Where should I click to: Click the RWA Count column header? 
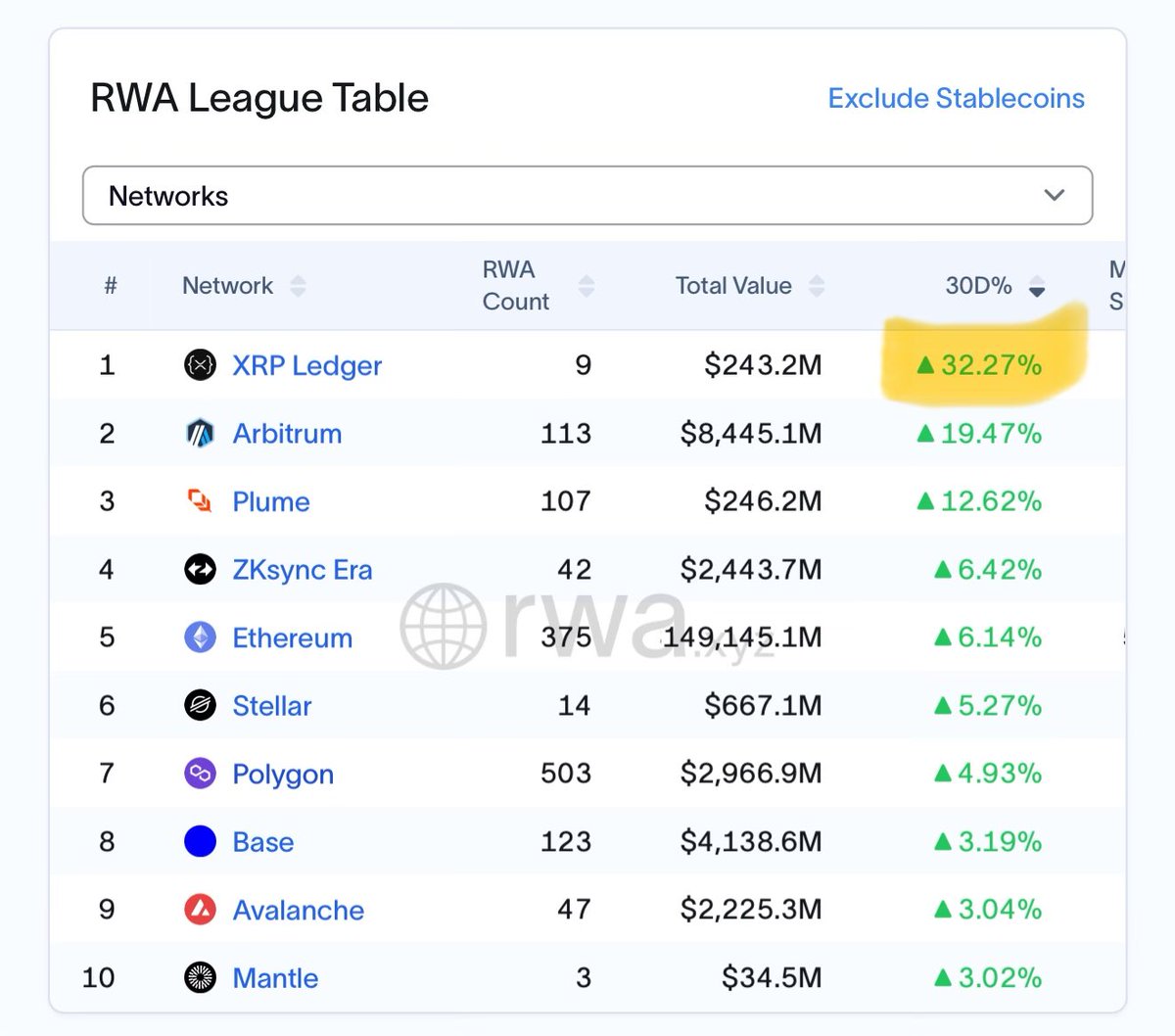point(515,286)
